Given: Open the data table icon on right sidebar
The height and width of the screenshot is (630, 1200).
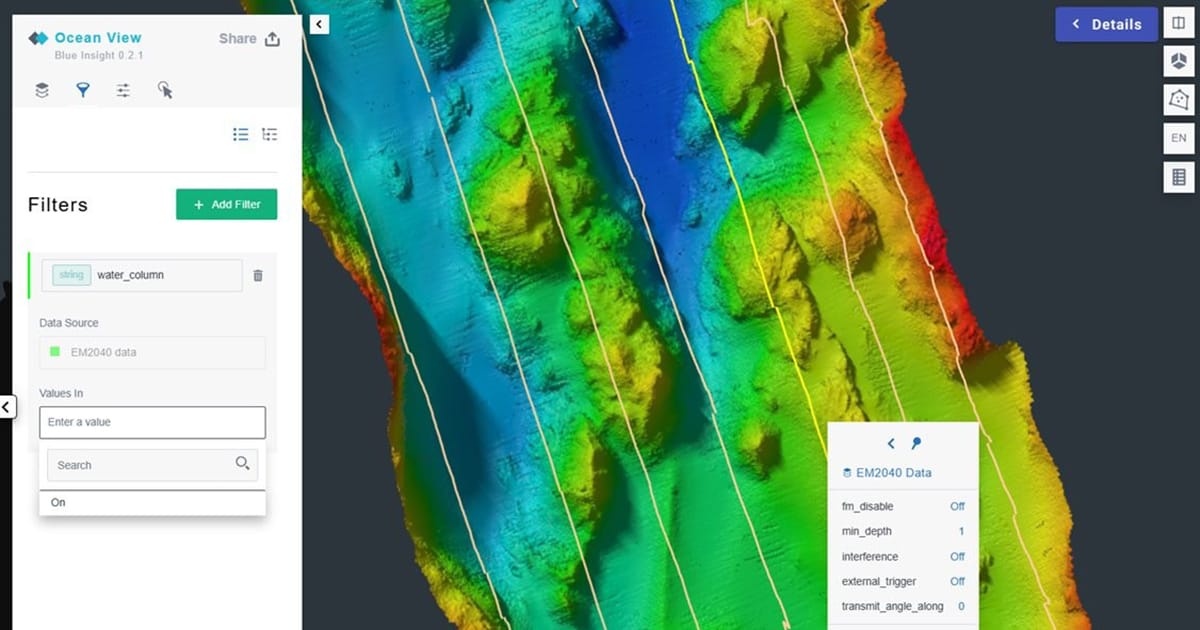Looking at the screenshot, I should pyautogui.click(x=1178, y=176).
